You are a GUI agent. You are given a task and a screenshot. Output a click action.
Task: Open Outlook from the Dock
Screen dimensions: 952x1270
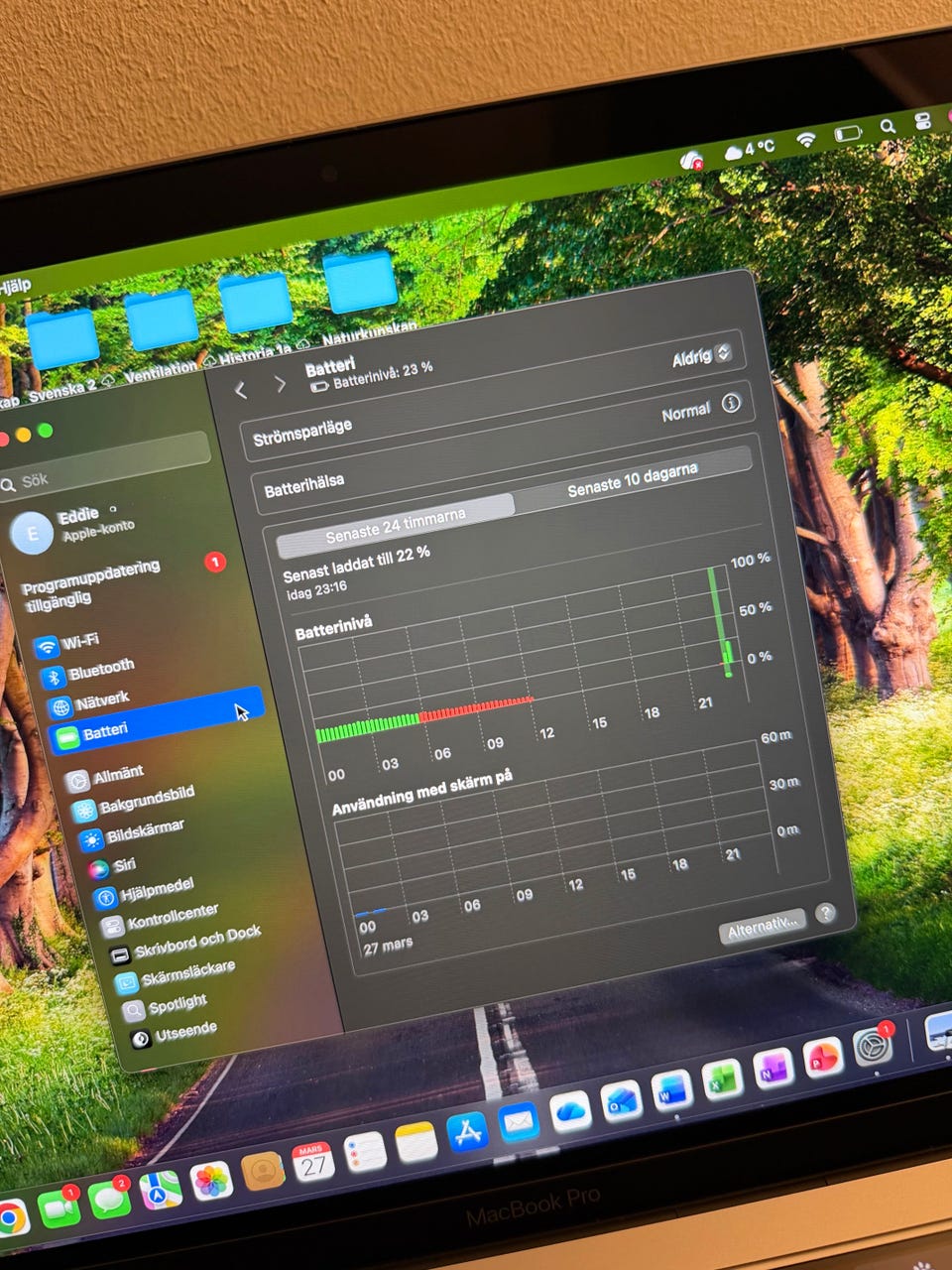[x=621, y=1103]
